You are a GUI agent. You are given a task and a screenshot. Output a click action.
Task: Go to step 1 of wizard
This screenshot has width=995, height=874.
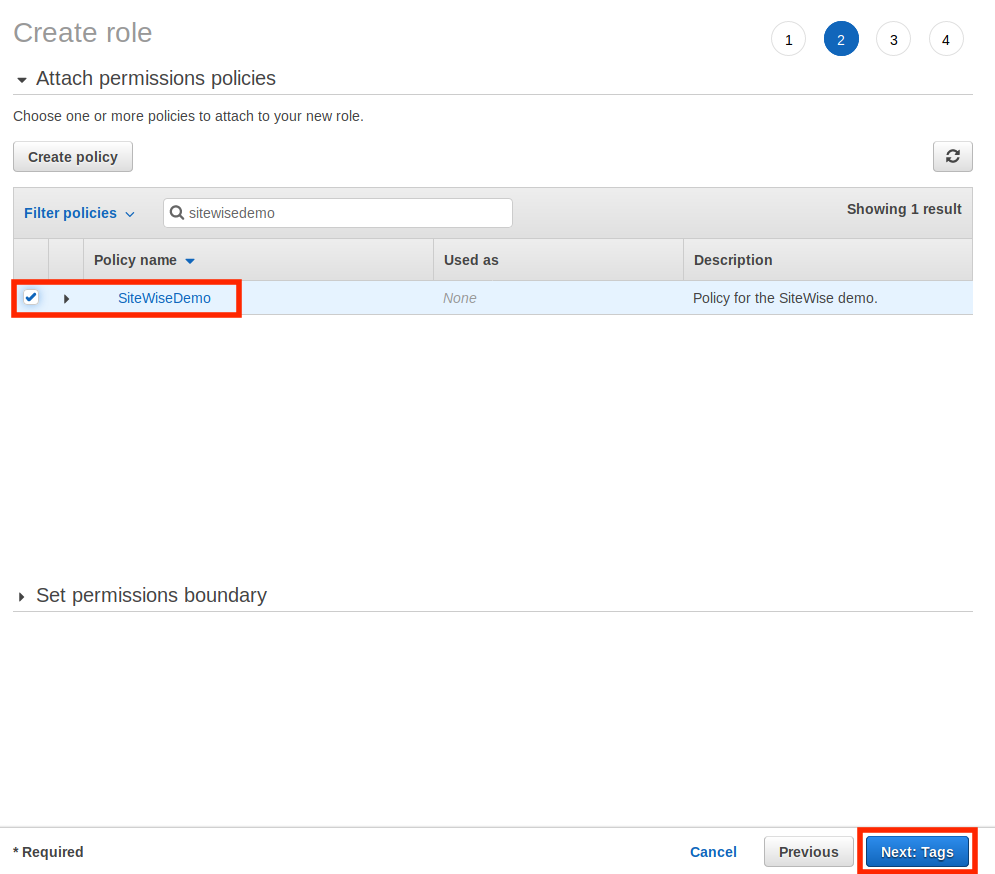point(788,40)
